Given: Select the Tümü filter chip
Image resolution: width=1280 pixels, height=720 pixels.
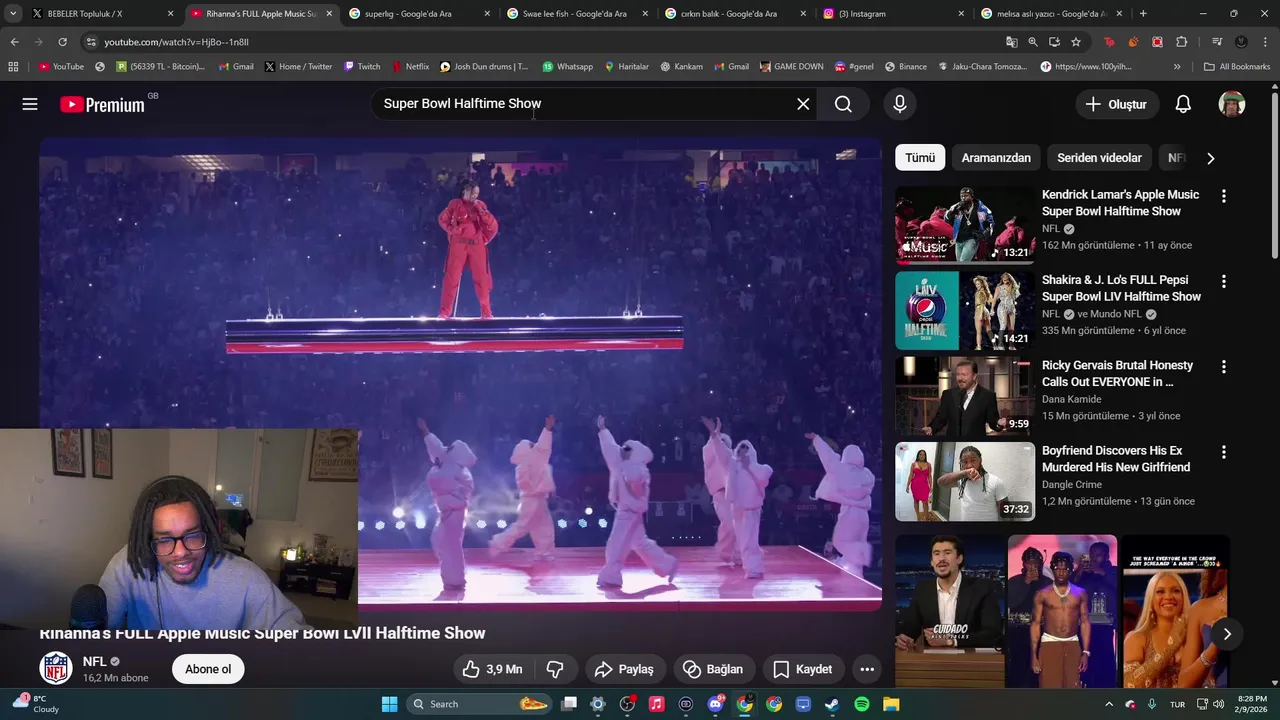Looking at the screenshot, I should (920, 158).
